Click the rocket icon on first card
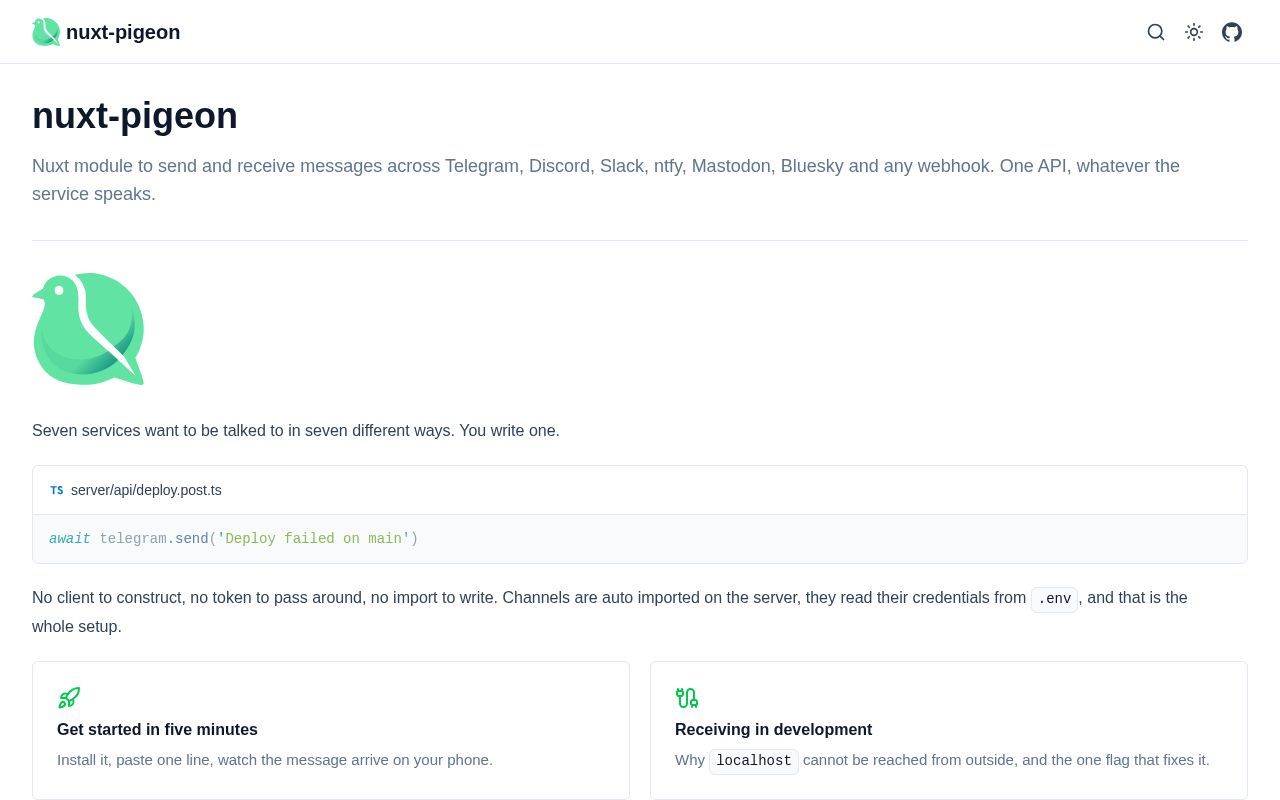The width and height of the screenshot is (1280, 800). pyautogui.click(x=69, y=698)
